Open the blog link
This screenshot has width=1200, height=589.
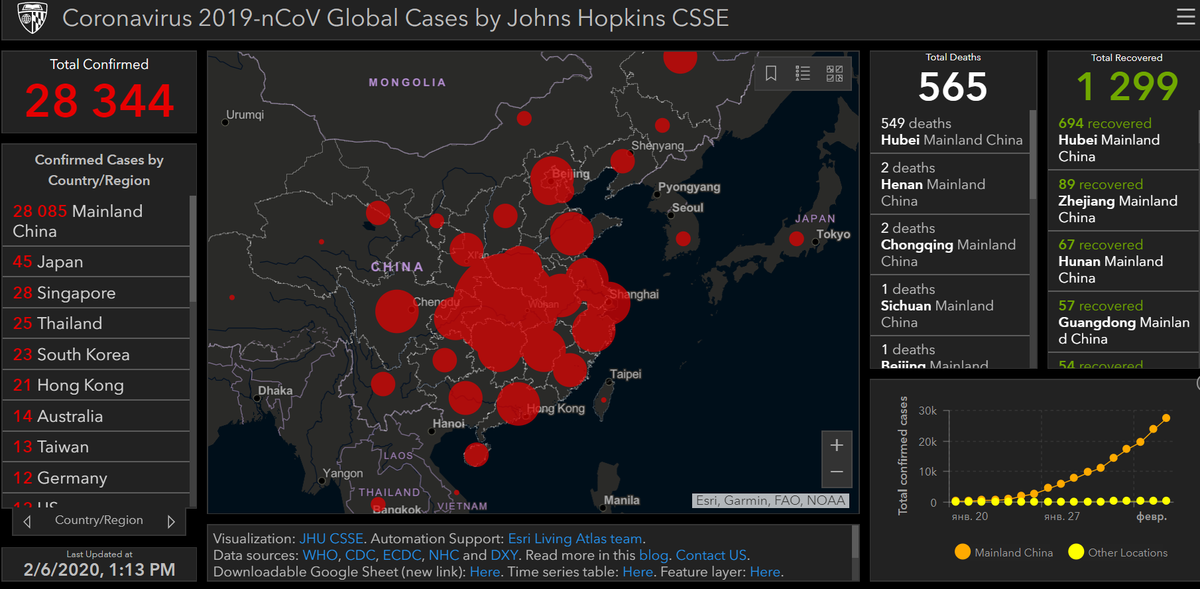point(652,555)
